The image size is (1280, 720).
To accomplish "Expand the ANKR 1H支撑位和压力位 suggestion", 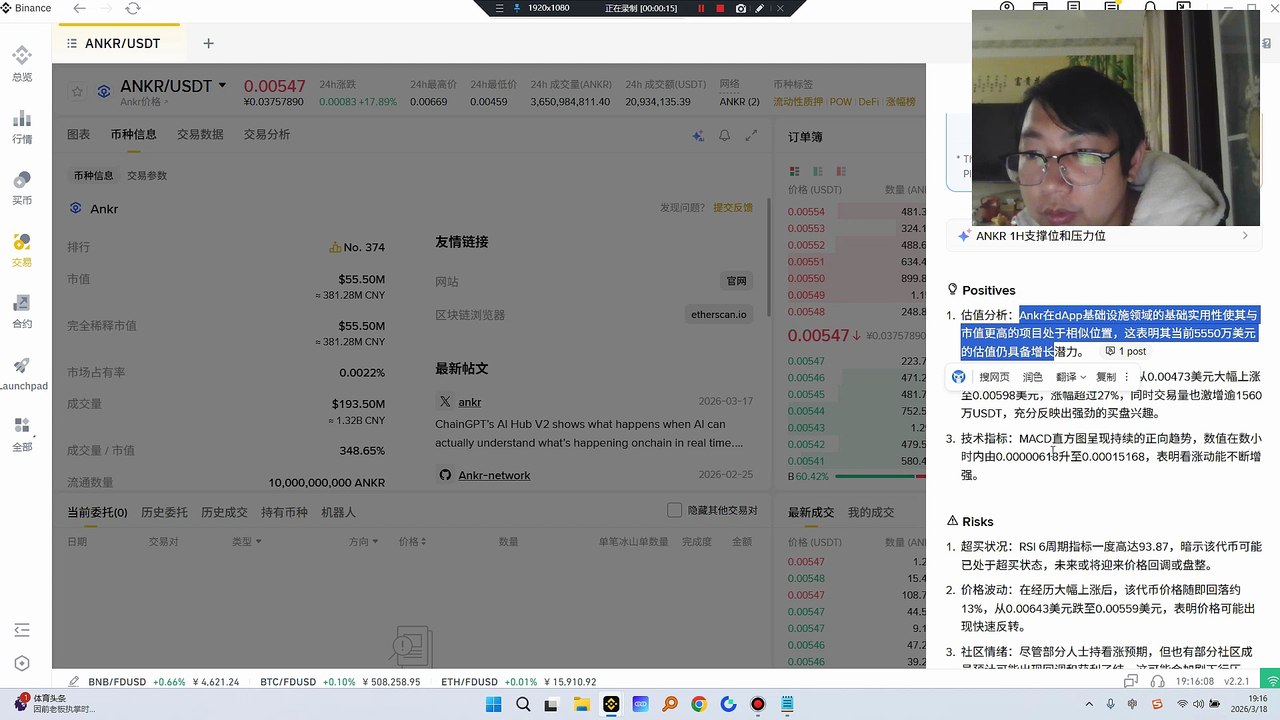I will coord(1105,236).
